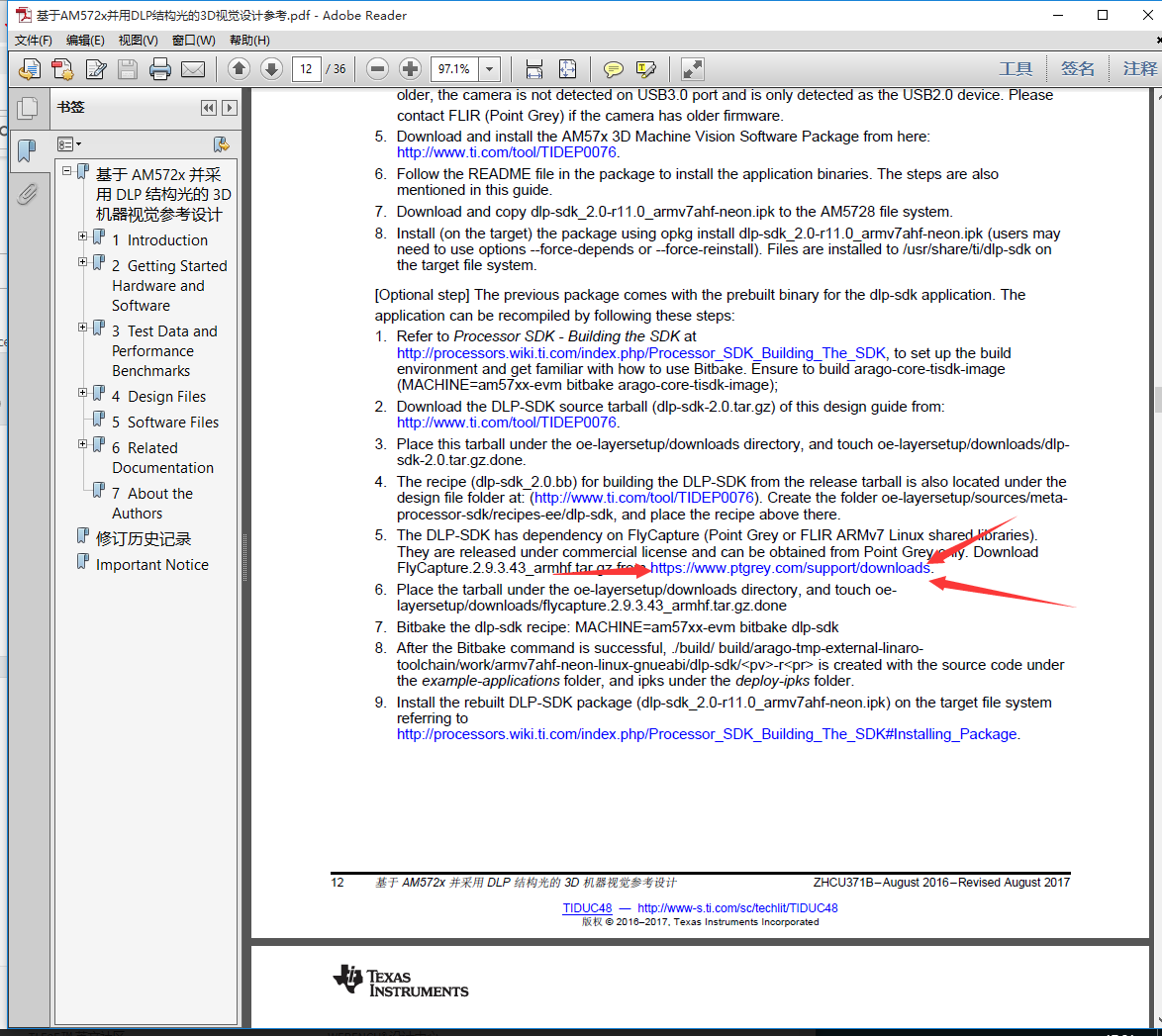Open the ptgrey.com support downloads link
1162x1036 pixels.
pyautogui.click(x=790, y=568)
